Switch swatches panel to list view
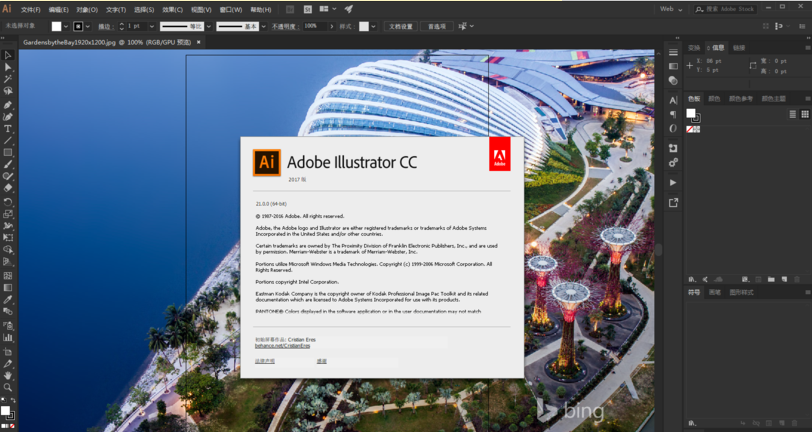This screenshot has height=432, width=812. [x=792, y=114]
